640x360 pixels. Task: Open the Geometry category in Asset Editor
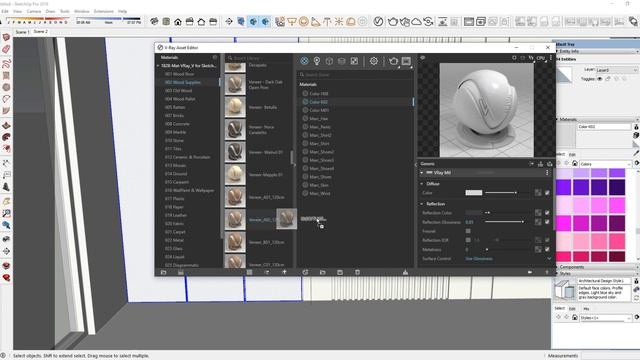click(329, 61)
